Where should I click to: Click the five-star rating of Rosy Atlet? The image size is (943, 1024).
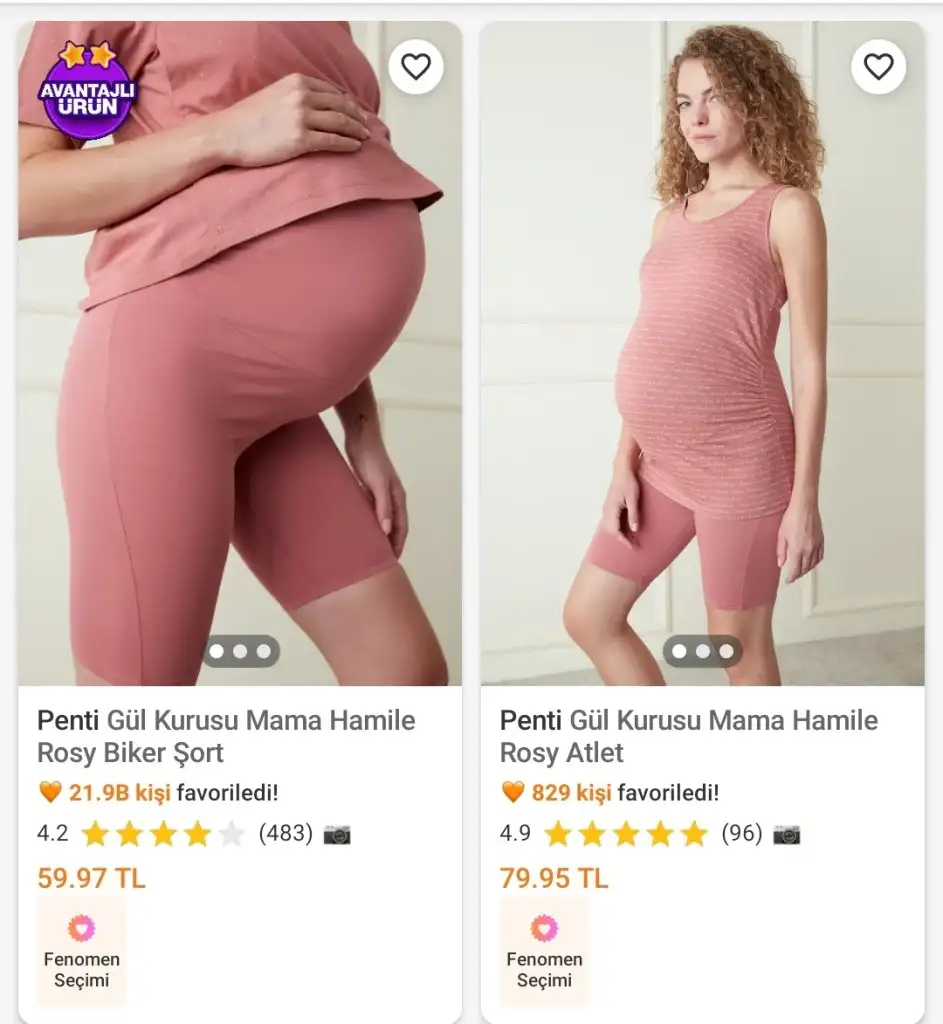pyautogui.click(x=625, y=834)
